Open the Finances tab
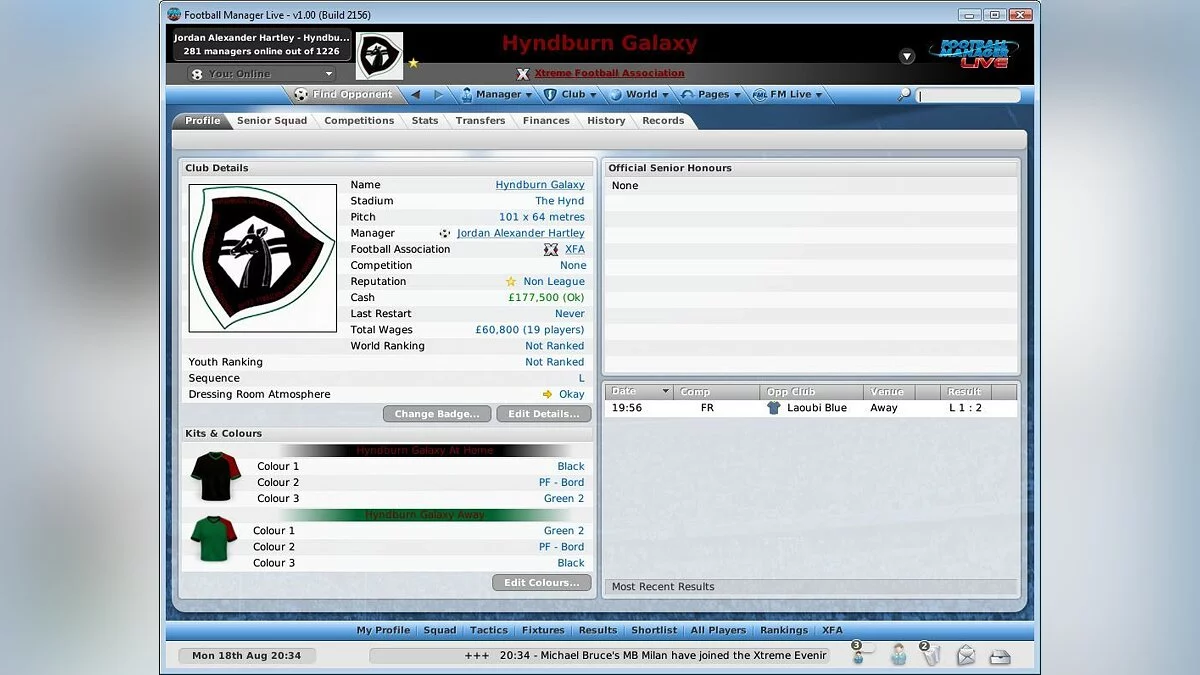 point(546,121)
